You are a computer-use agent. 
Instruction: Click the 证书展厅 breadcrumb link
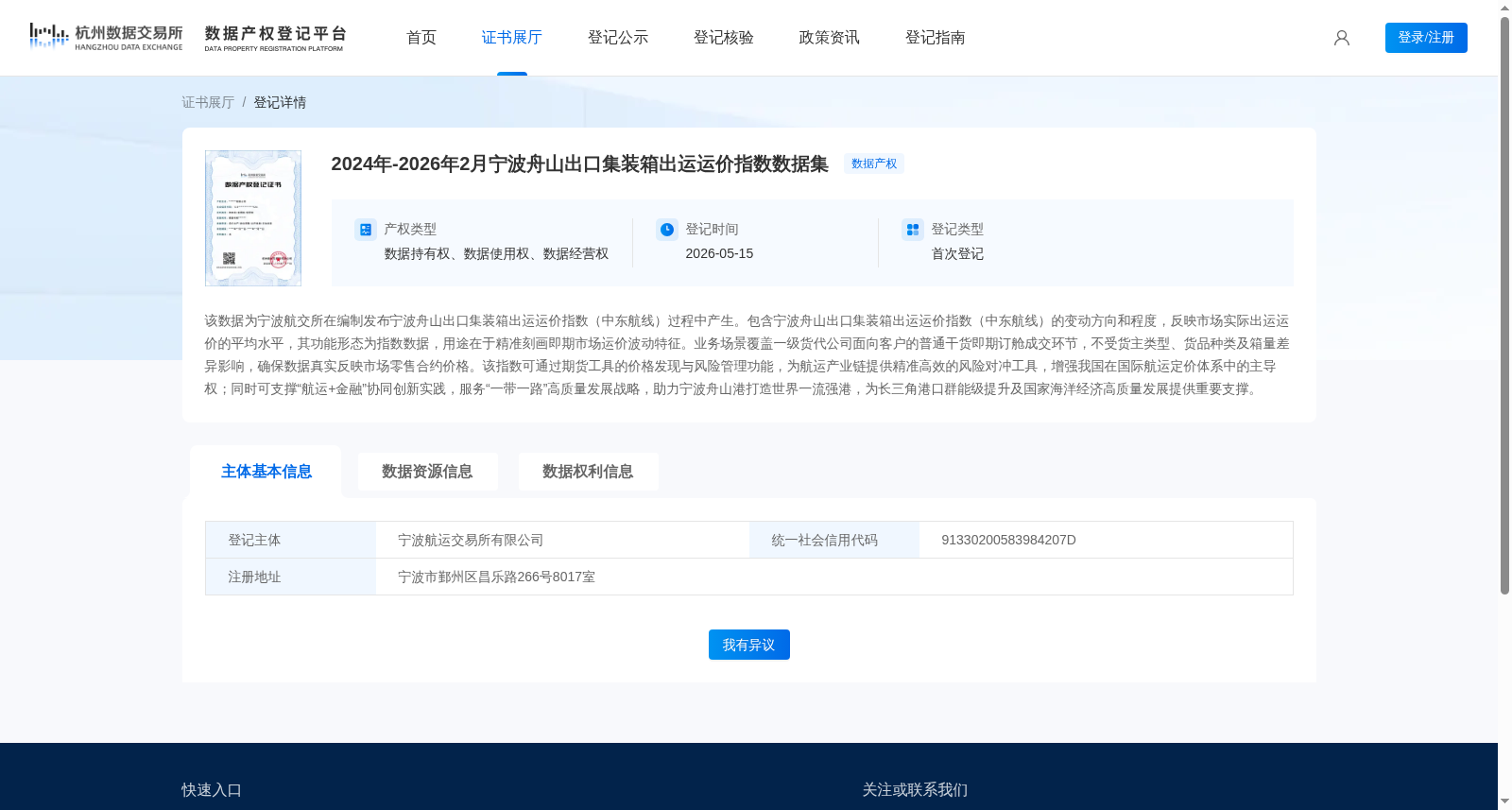208,102
